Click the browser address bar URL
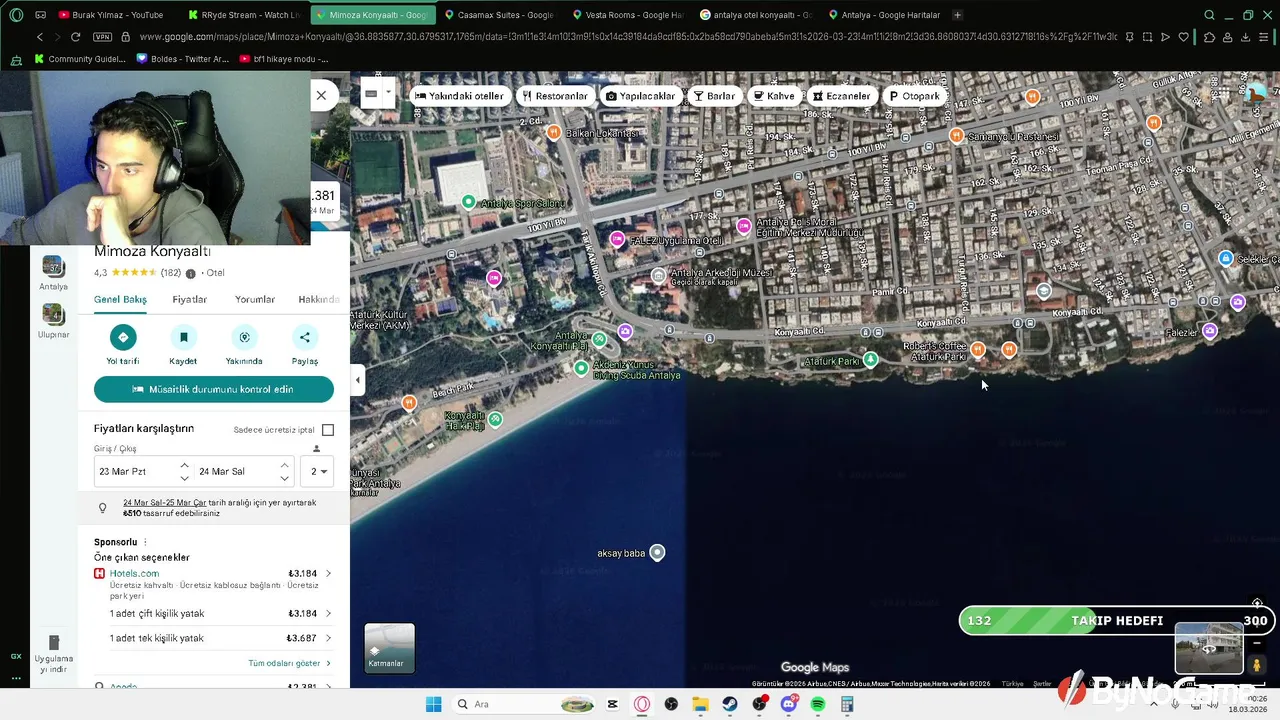The width and height of the screenshot is (1280, 720). 628,37
